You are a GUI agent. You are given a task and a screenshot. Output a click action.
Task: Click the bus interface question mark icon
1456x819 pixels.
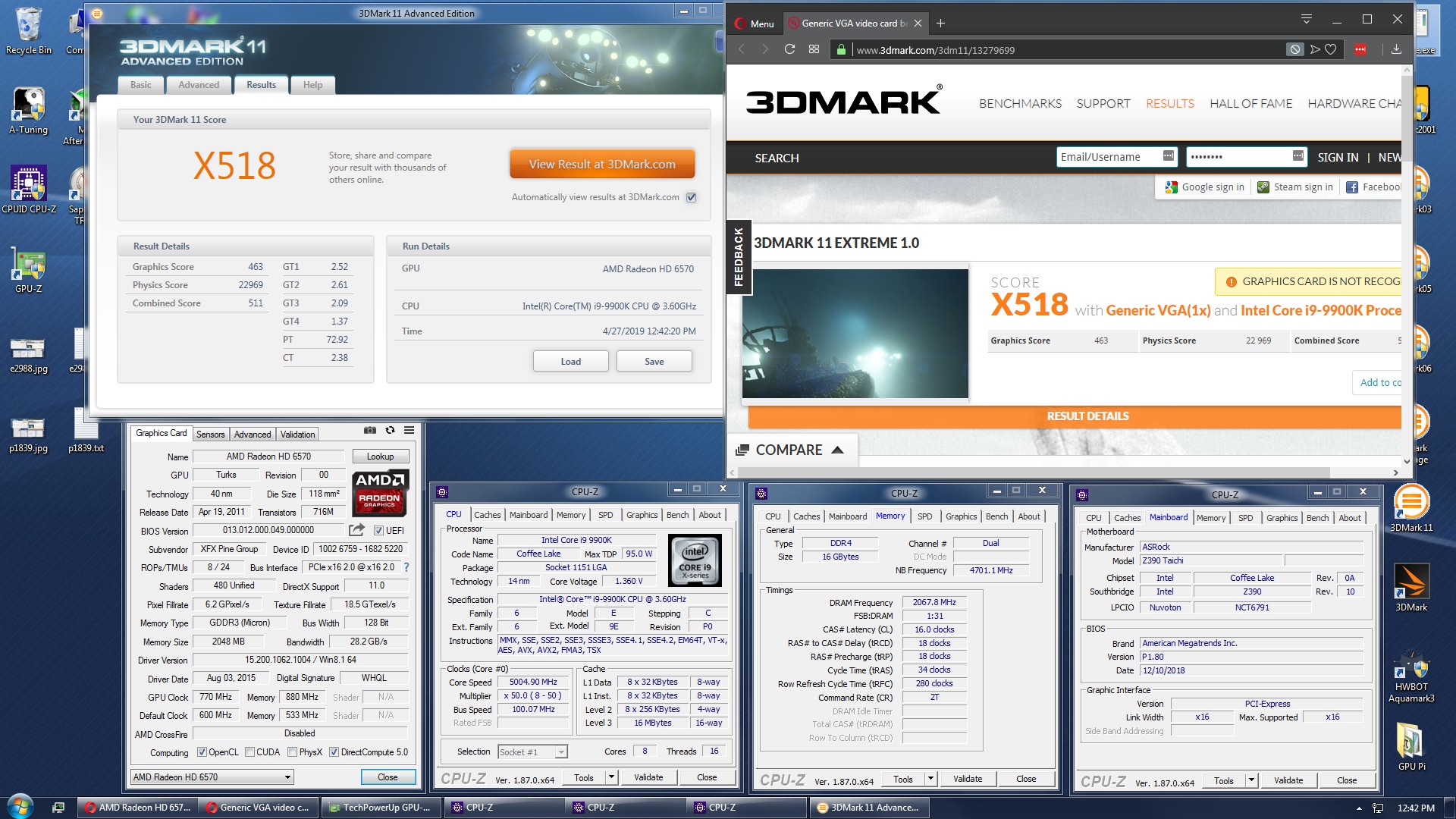coord(406,566)
